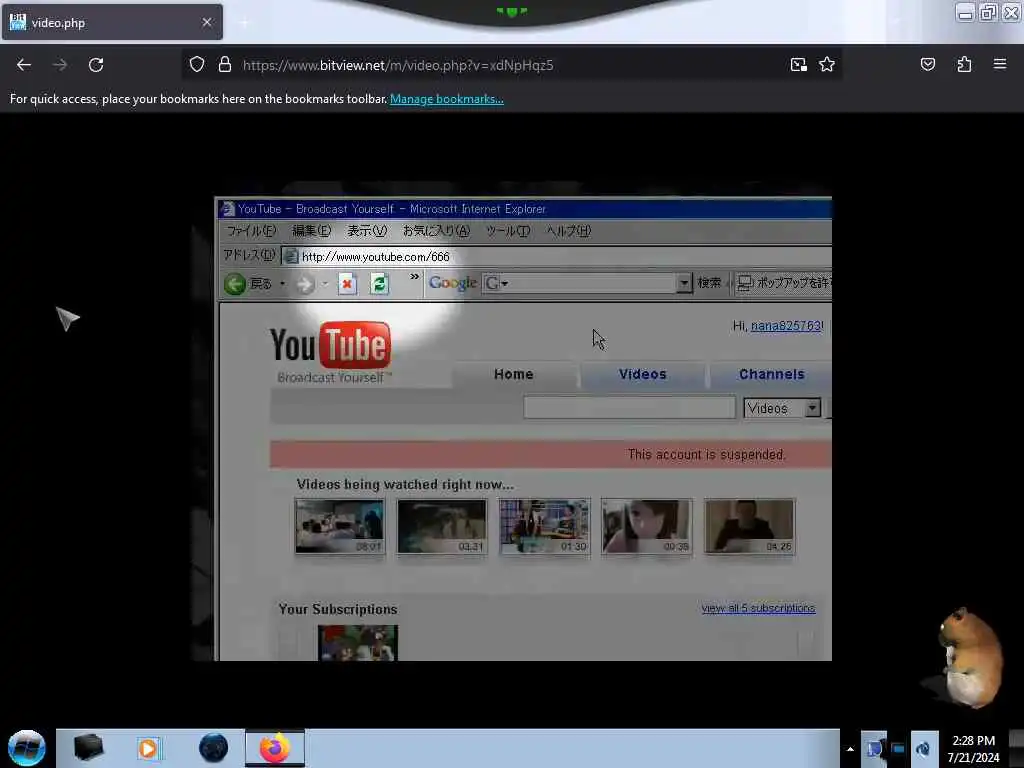Open view all 5 subscriptions link
The height and width of the screenshot is (768, 1024).
[758, 608]
